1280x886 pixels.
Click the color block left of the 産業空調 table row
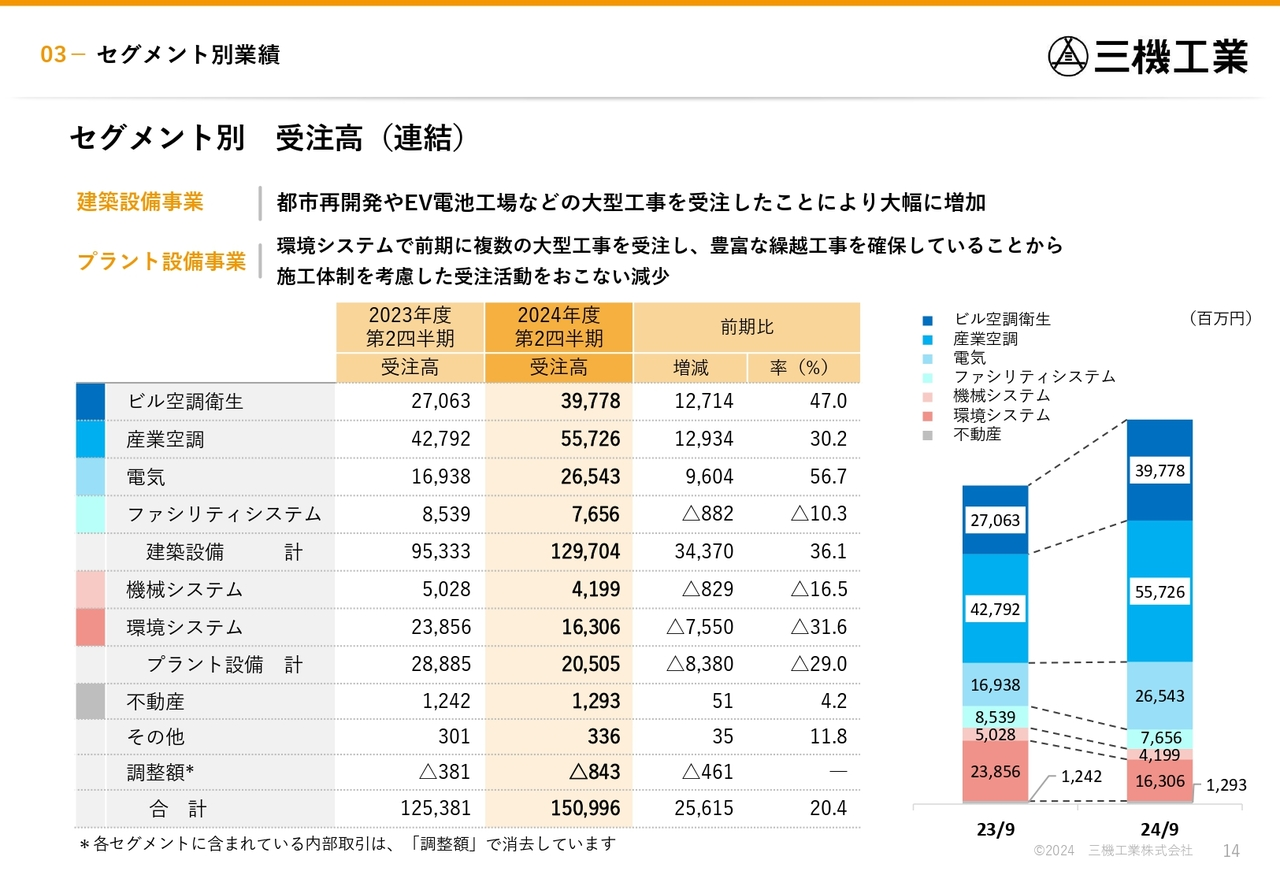[90, 439]
